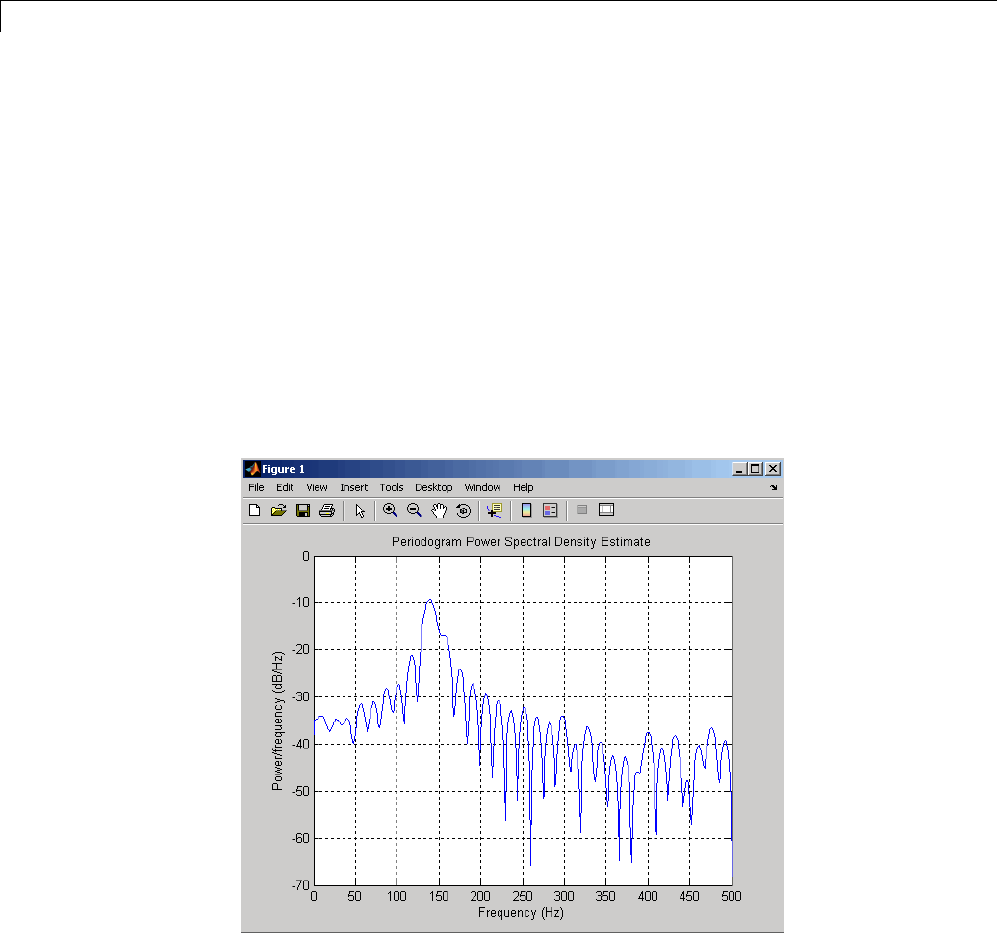
Task: Close the Figure 1 window
Action: 773,469
